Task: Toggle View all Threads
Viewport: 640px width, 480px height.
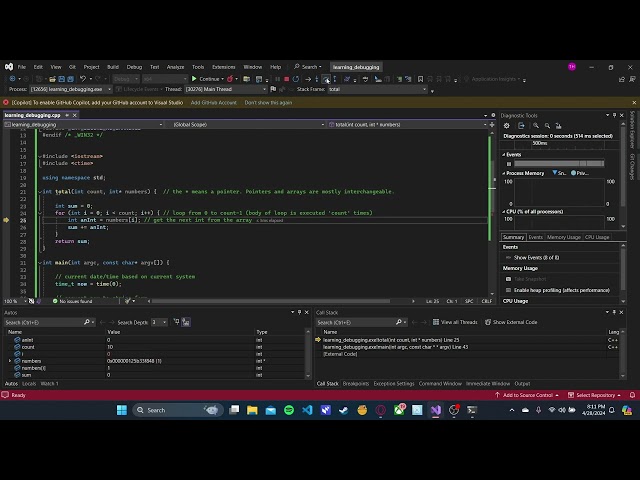Action: coord(455,322)
